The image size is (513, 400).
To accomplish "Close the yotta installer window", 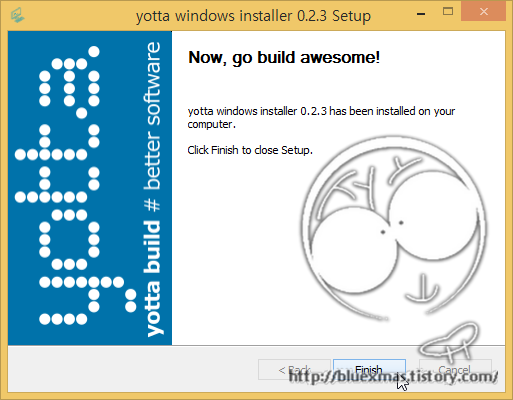I will (484, 12).
